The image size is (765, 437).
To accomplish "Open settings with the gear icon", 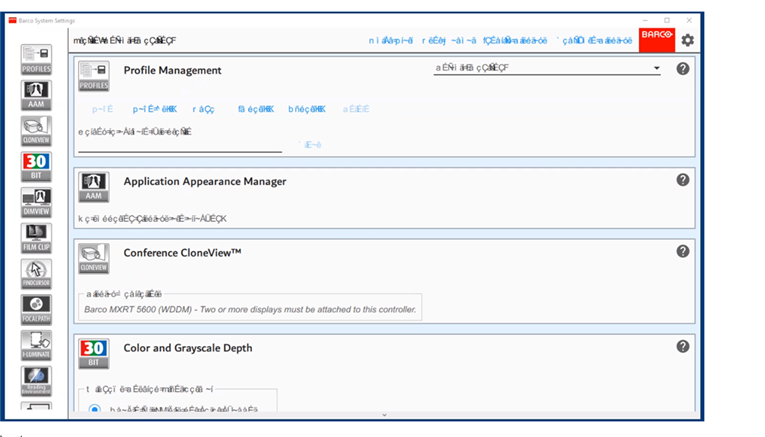I will tap(687, 40).
